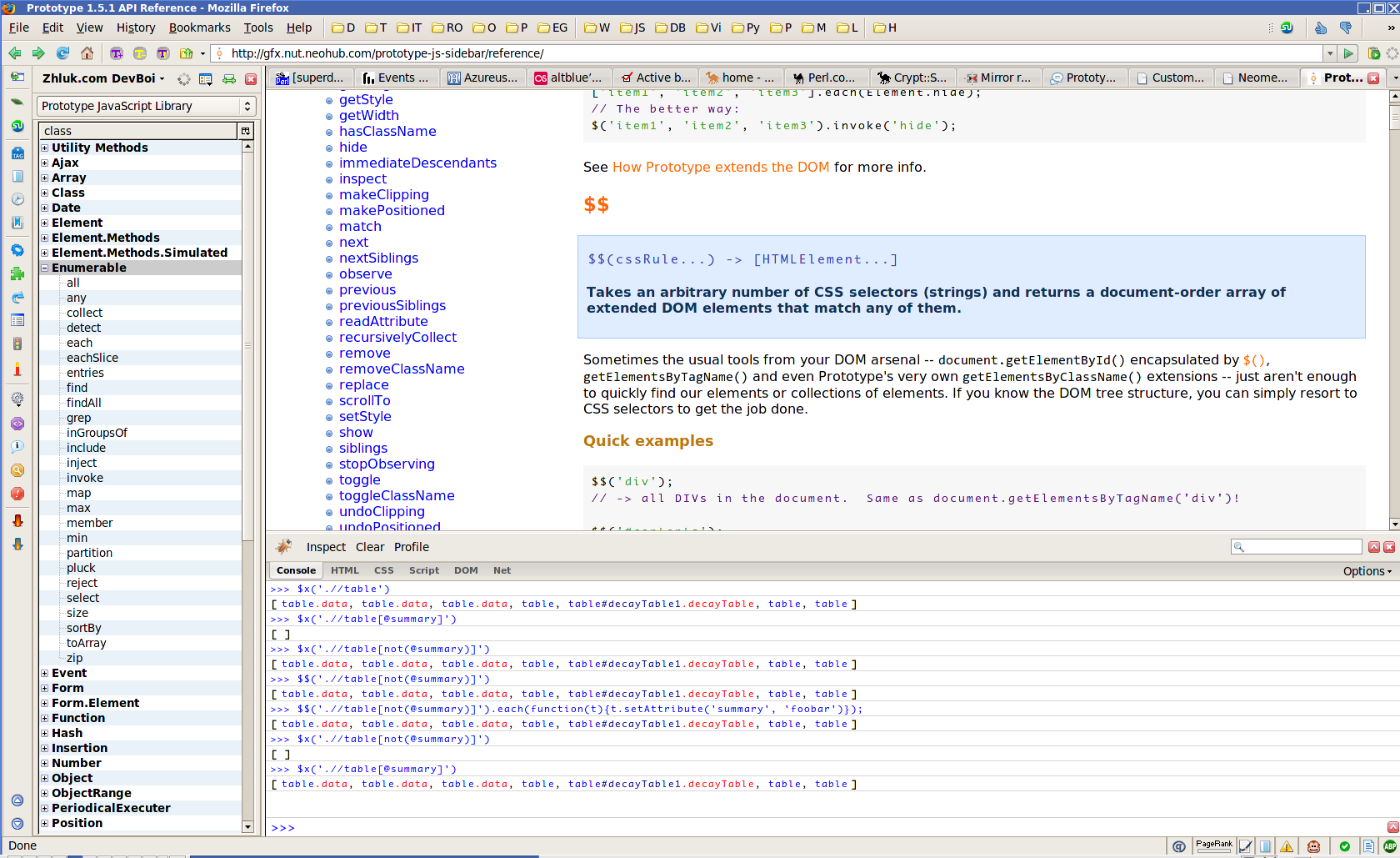The height and width of the screenshot is (858, 1400).
Task: Reset text size with the plain T icon
Action: point(162,53)
